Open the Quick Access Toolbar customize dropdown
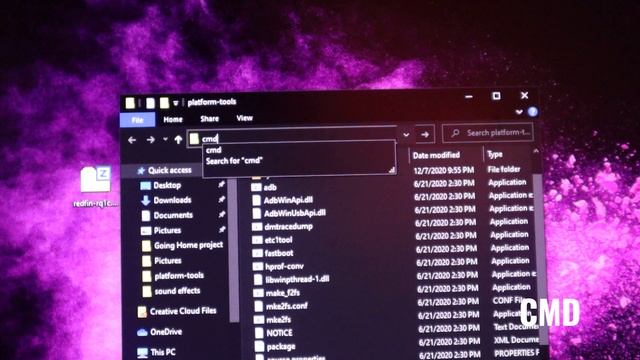The height and width of the screenshot is (360, 640). pyautogui.click(x=176, y=103)
